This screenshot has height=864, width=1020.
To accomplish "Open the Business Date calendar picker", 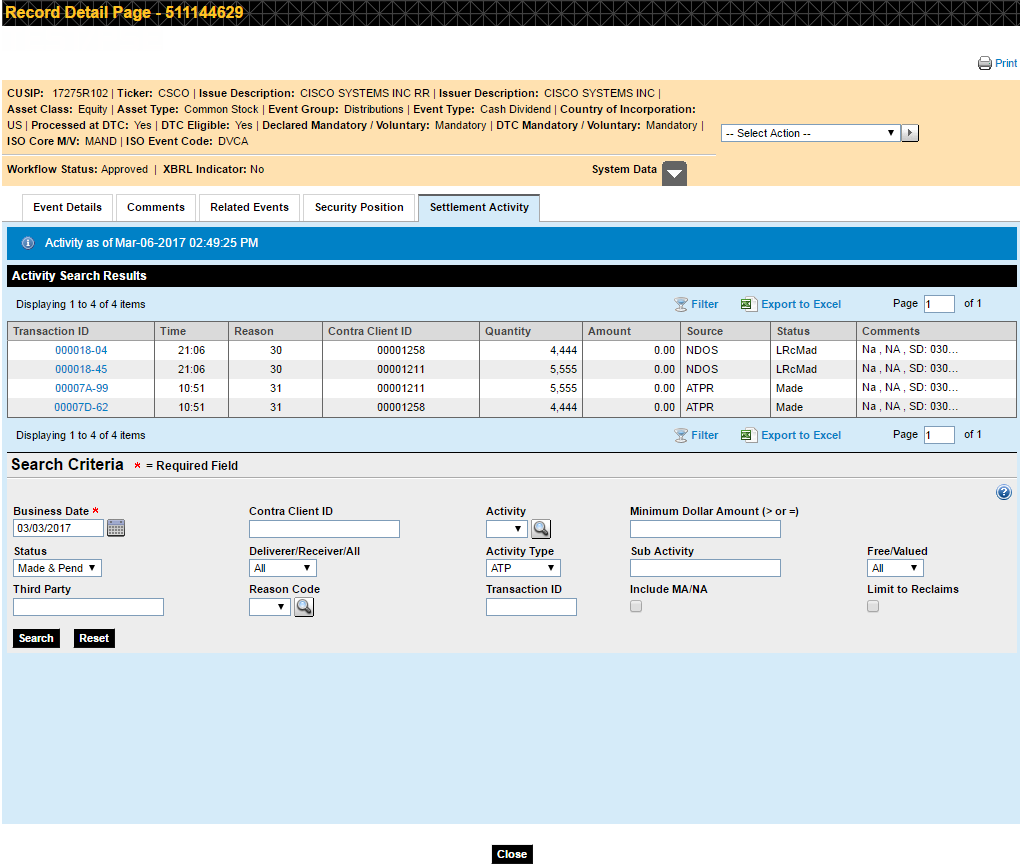I will tap(116, 528).
